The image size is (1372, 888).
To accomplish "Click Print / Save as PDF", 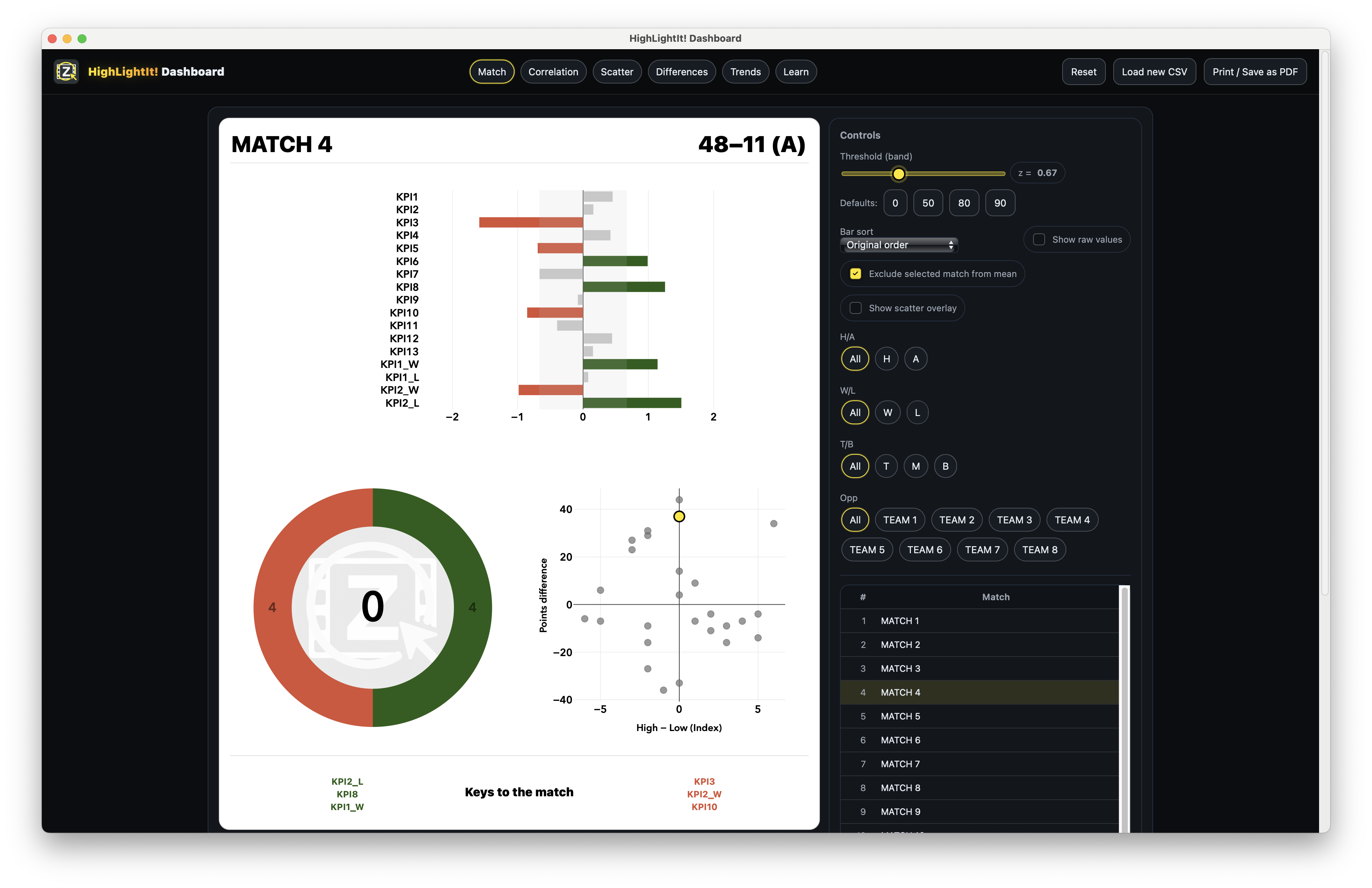I will pyautogui.click(x=1255, y=72).
